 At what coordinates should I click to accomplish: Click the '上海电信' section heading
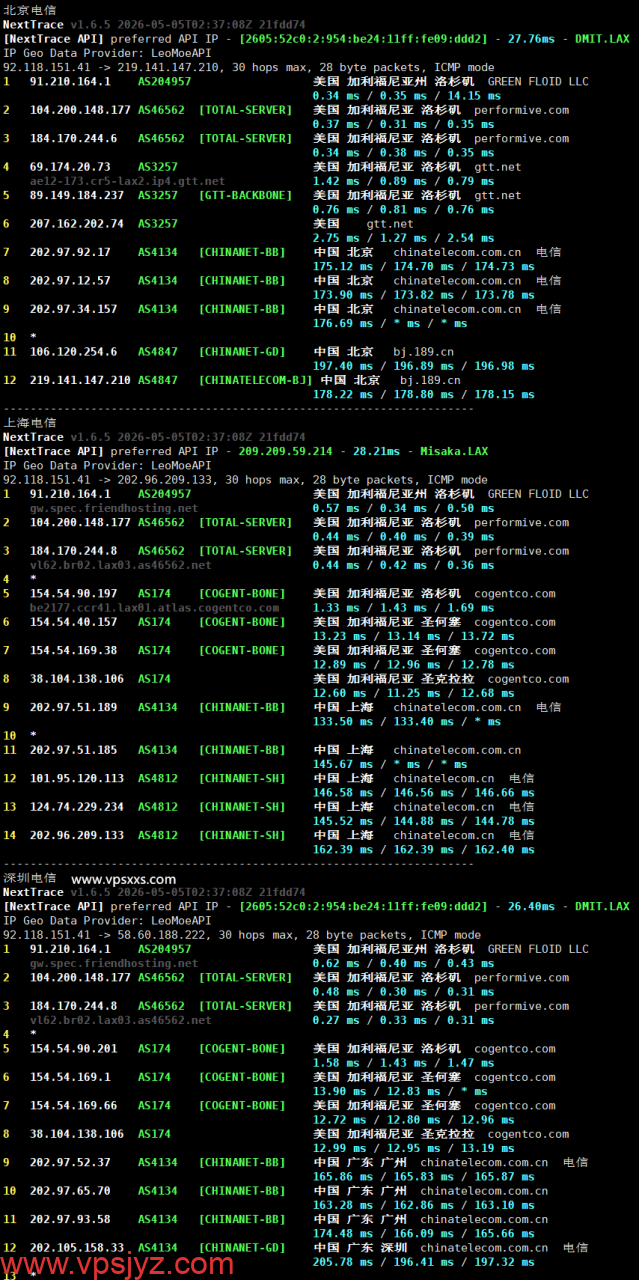(x=30, y=422)
